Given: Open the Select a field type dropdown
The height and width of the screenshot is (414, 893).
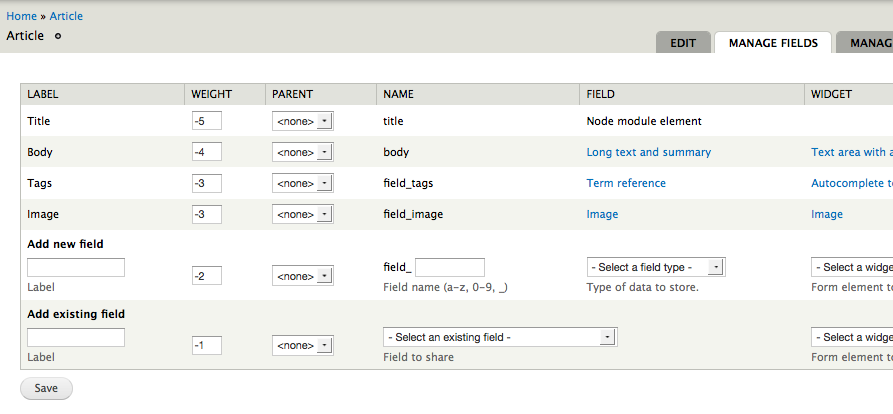Looking at the screenshot, I should (655, 267).
